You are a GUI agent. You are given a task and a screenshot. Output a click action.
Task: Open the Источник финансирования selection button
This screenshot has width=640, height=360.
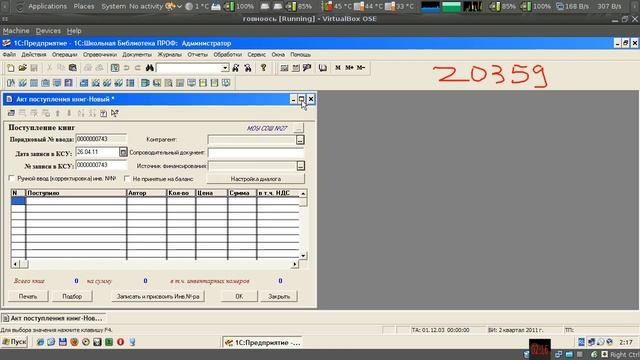300,166
